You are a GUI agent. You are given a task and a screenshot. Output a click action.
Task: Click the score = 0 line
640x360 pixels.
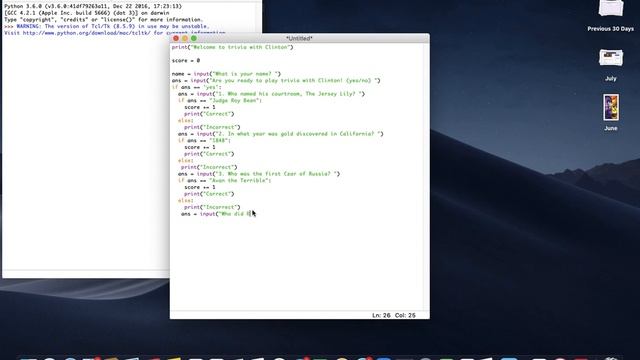pos(186,60)
